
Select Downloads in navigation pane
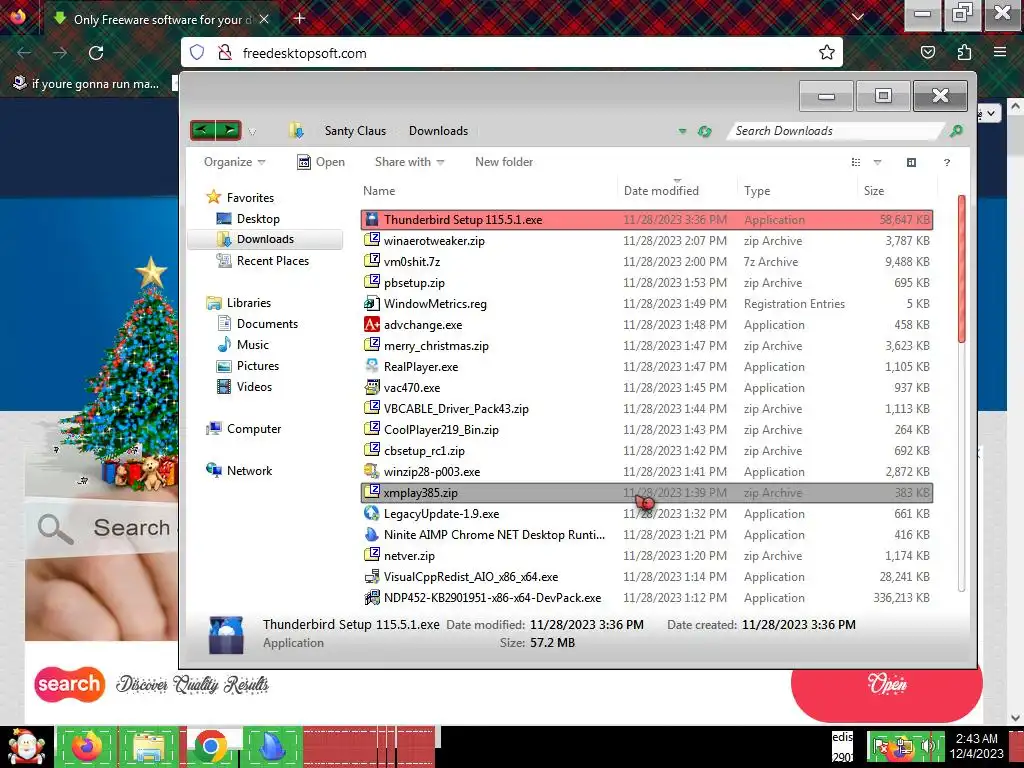pyautogui.click(x=265, y=239)
